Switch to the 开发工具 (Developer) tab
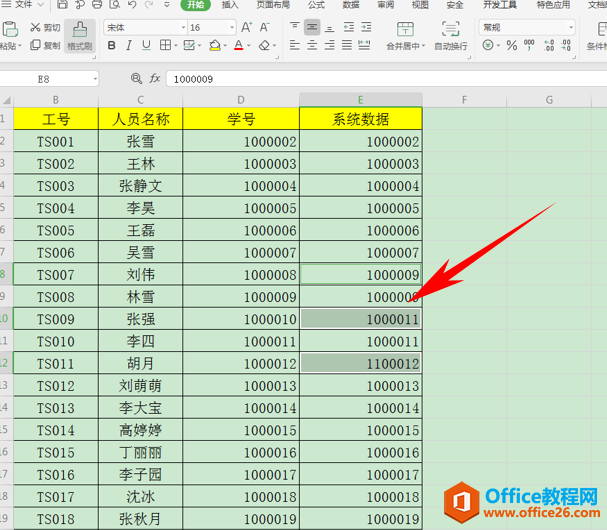 [x=500, y=5]
